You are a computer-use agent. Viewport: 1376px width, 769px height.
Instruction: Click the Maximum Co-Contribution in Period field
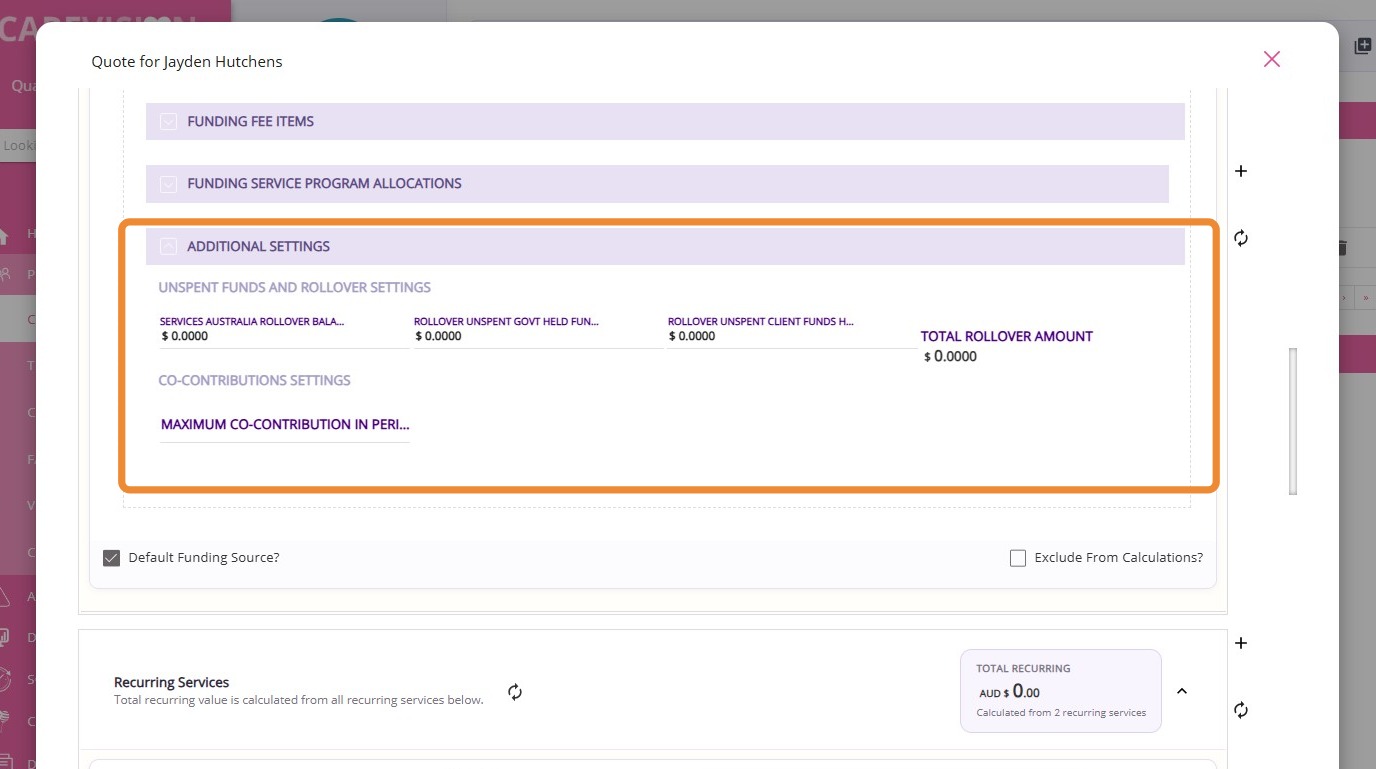[x=285, y=425]
